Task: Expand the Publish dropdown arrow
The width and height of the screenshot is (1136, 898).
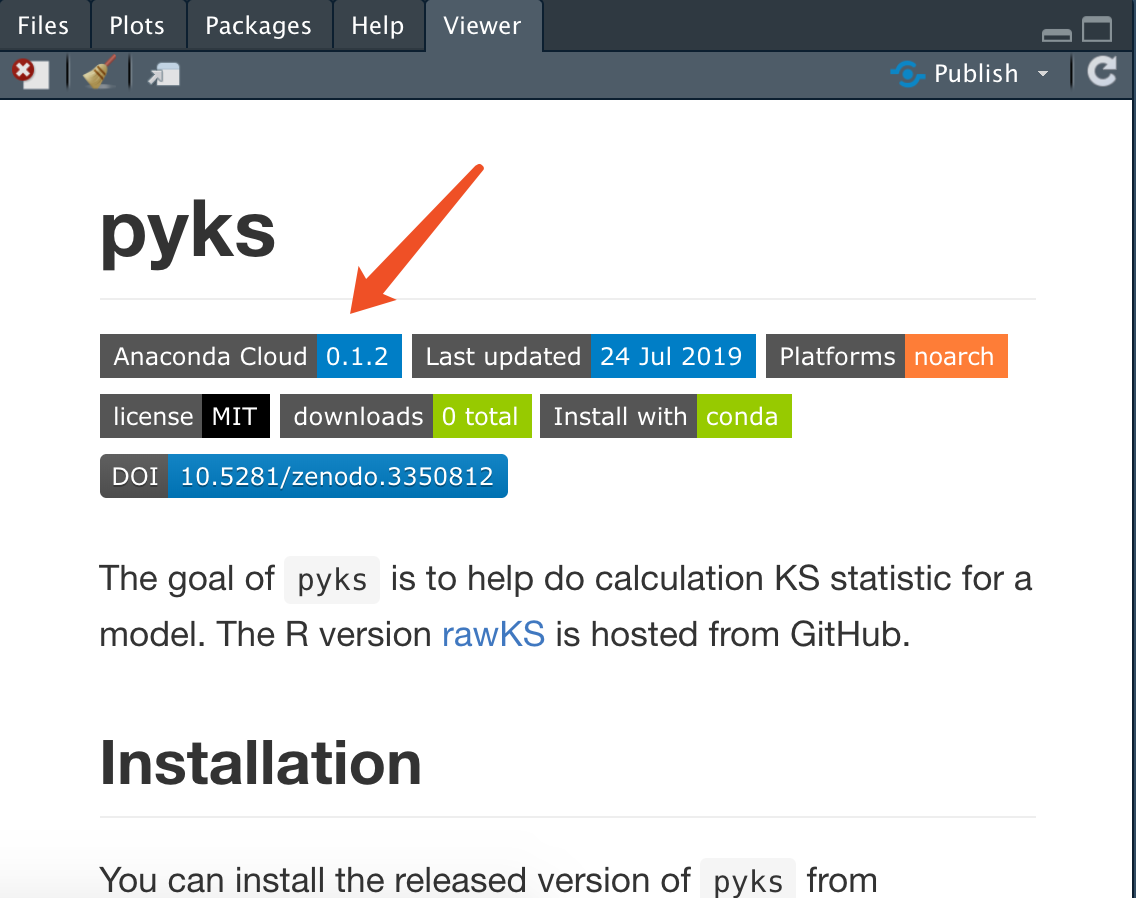Action: point(1043,73)
